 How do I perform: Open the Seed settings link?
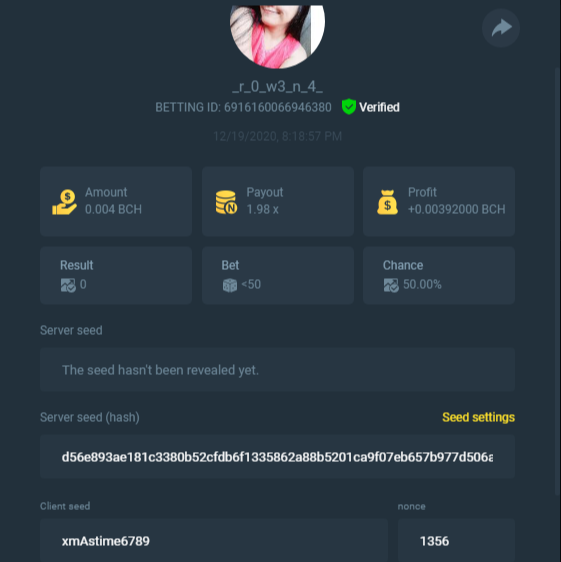(478, 417)
